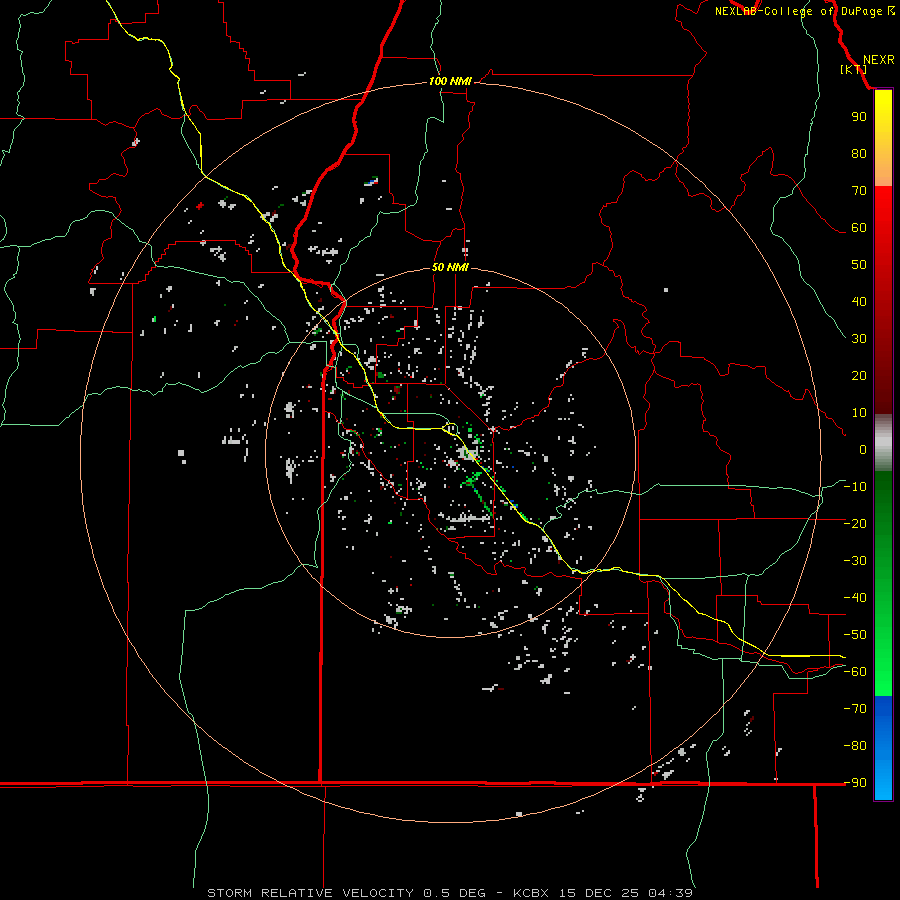This screenshot has width=900, height=900.
Task: Click the KCBX station identifier in the caption
Action: [530, 893]
